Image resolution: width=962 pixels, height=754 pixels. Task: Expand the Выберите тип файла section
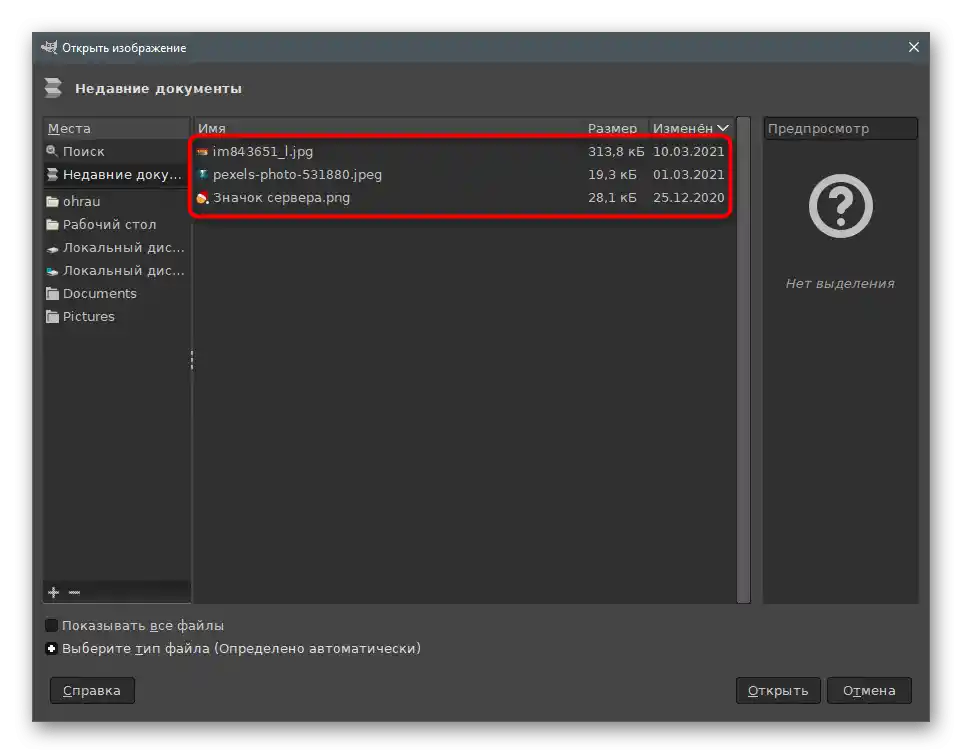(52, 648)
